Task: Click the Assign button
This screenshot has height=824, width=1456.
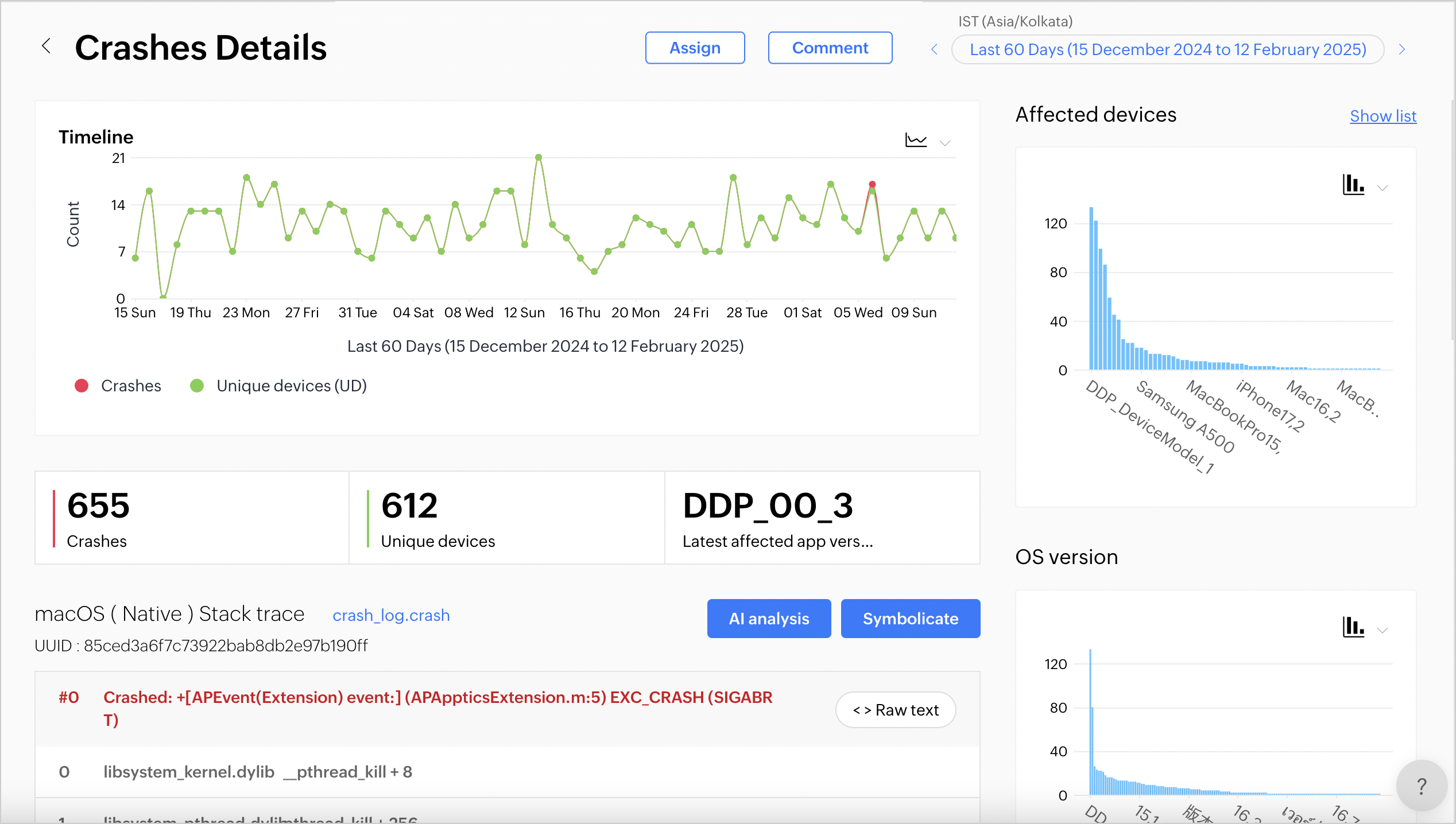Action: tap(695, 48)
